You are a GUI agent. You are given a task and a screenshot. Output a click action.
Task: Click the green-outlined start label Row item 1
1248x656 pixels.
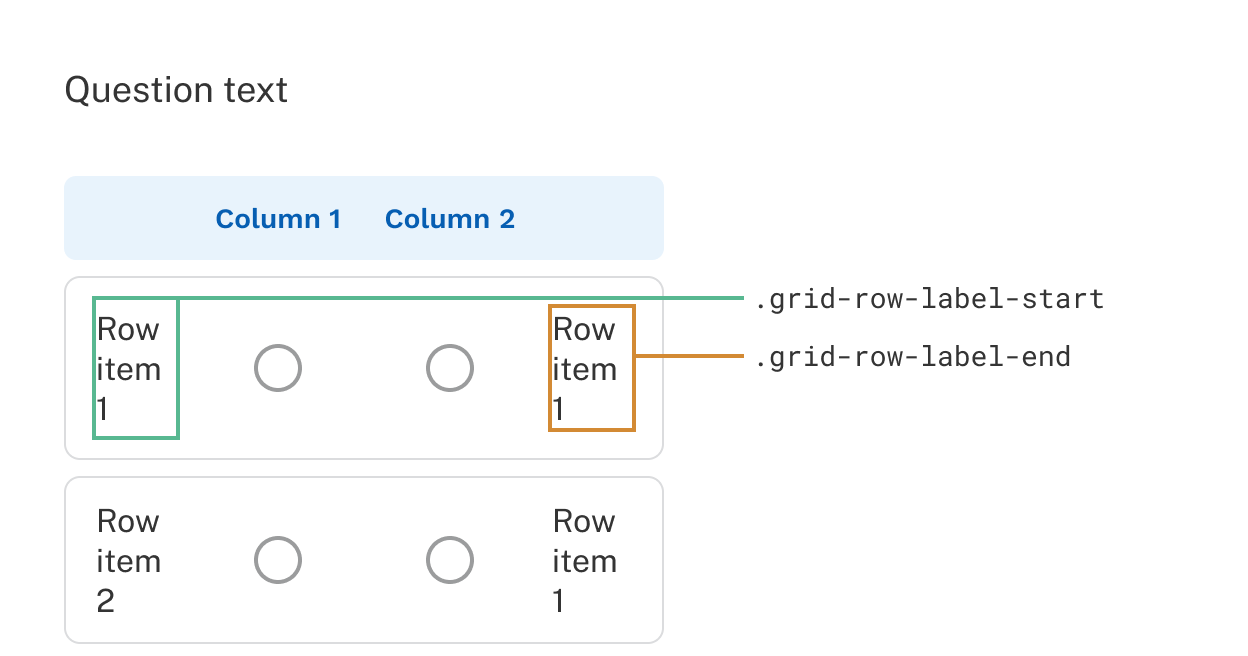(129, 369)
